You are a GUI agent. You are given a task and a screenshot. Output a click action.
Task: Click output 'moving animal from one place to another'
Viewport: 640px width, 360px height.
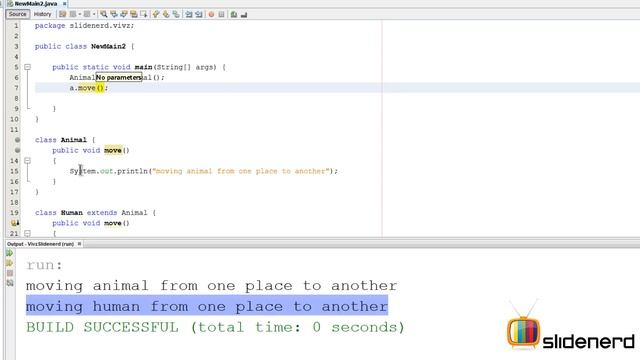(211, 285)
